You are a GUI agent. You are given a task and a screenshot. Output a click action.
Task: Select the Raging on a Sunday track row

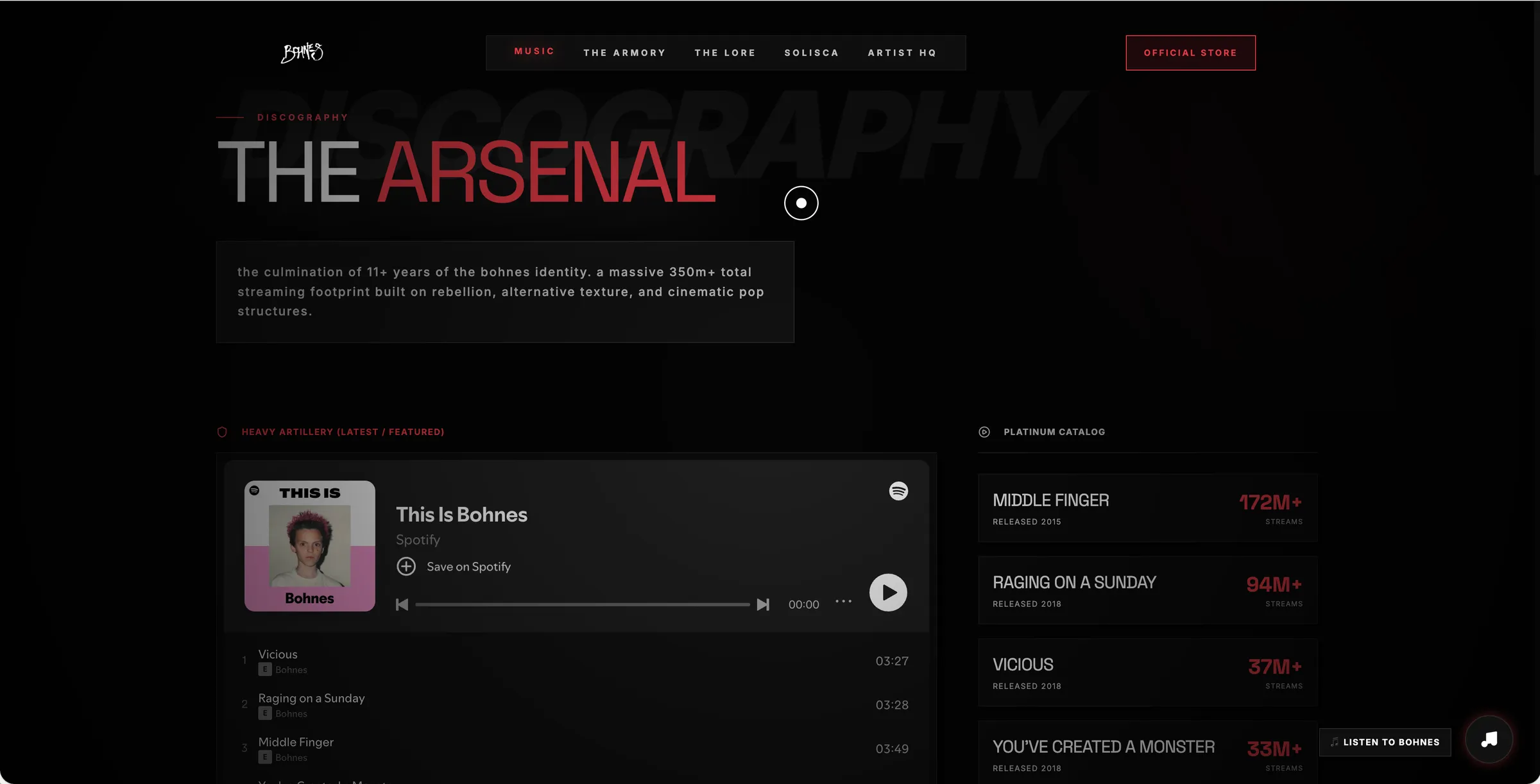[x=576, y=704]
